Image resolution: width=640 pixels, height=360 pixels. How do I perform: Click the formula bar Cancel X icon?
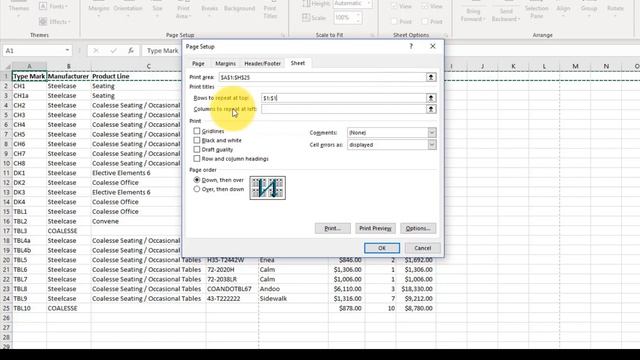point(96,51)
